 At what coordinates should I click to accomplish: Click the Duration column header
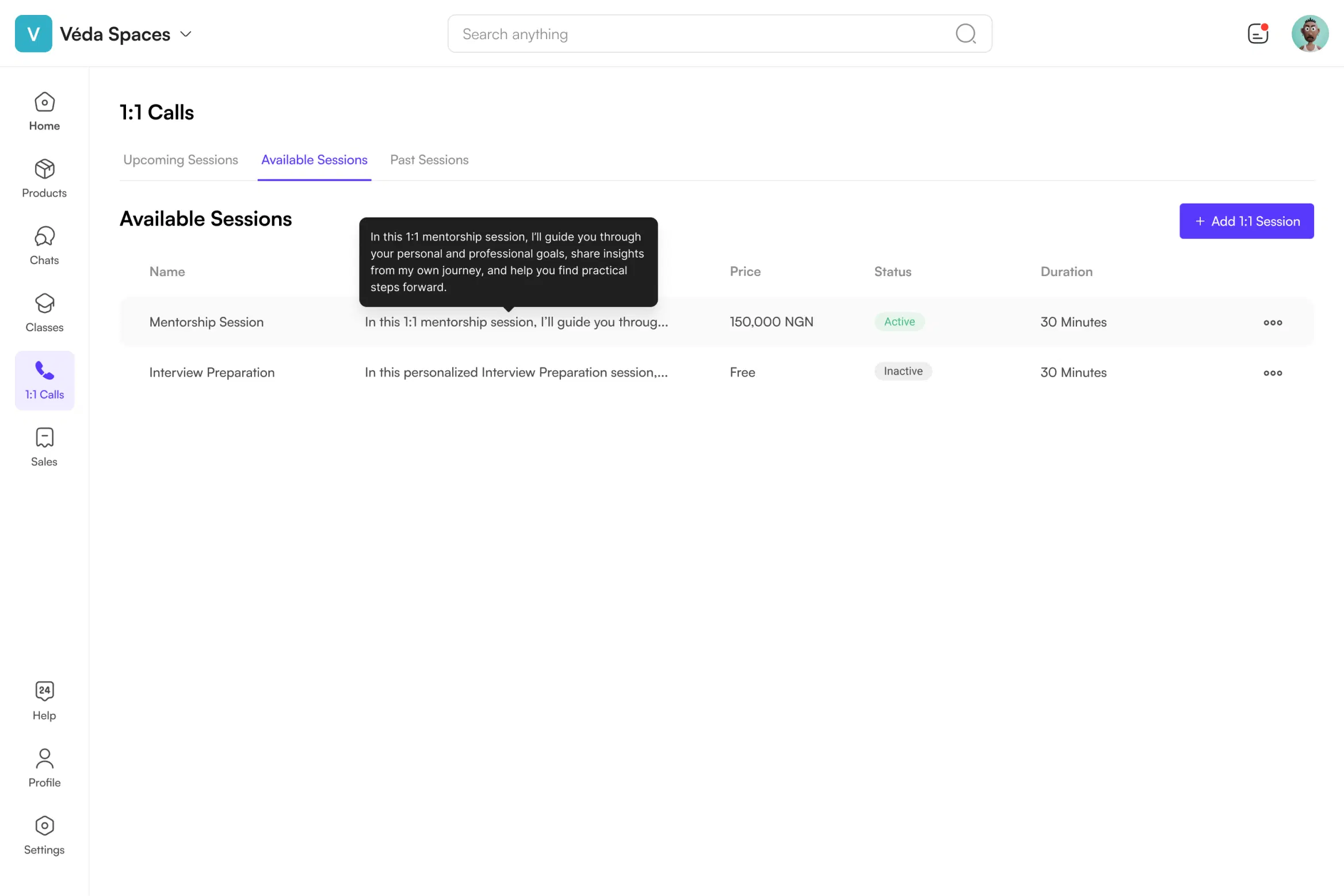tap(1066, 271)
